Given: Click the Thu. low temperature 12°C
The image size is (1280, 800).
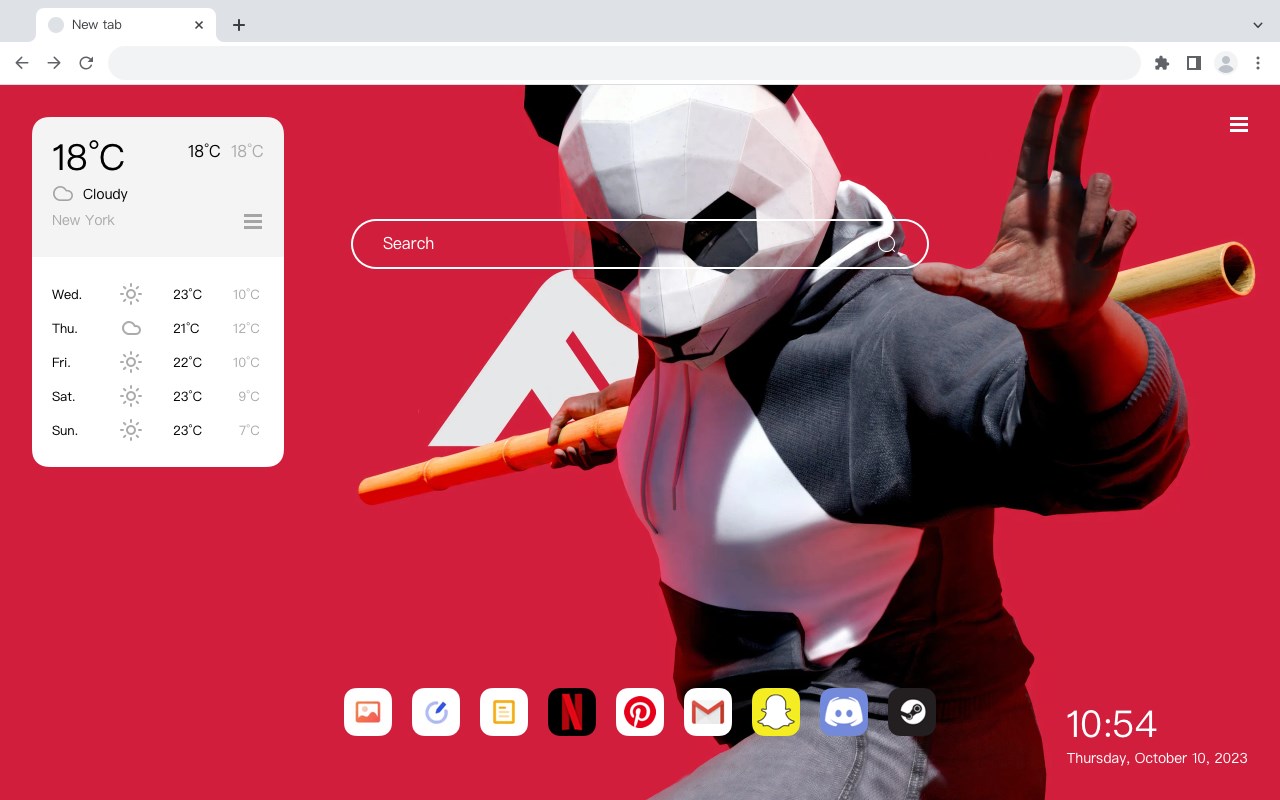Looking at the screenshot, I should click(x=246, y=328).
